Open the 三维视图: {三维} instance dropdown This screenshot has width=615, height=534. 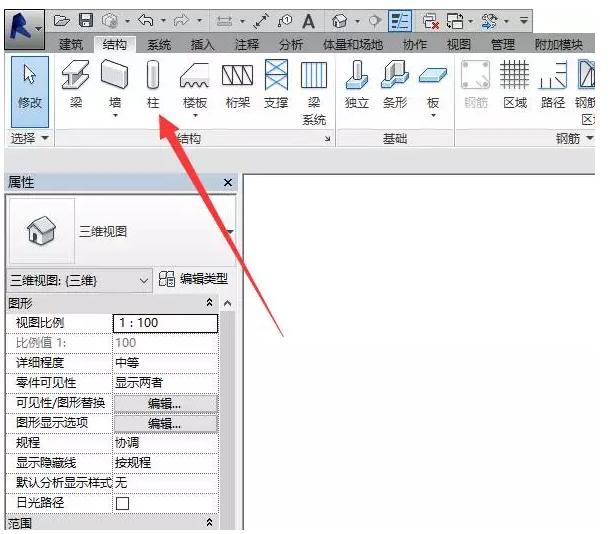144,281
